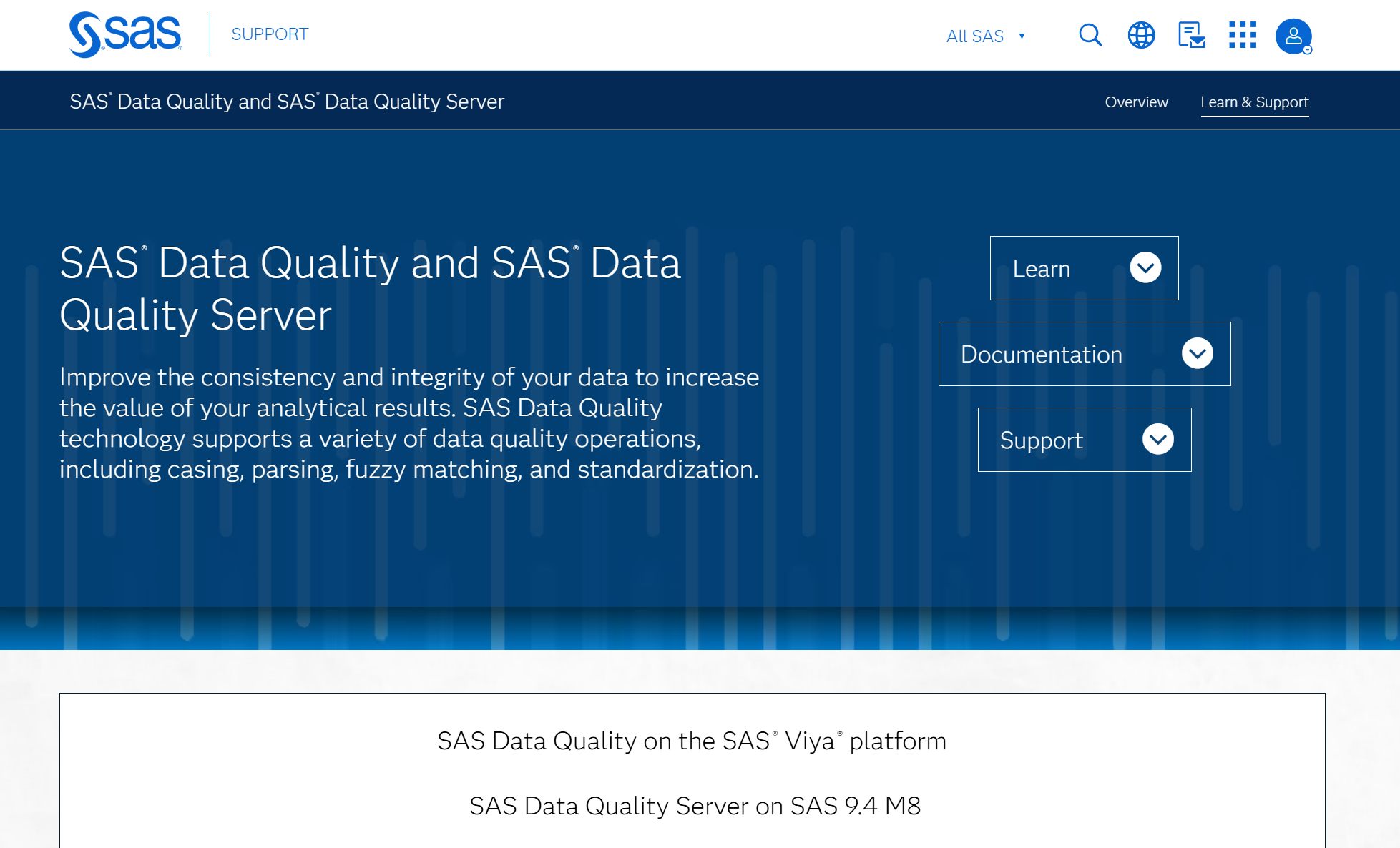Select the profile notification badge
The image size is (1400, 848).
(x=1308, y=49)
